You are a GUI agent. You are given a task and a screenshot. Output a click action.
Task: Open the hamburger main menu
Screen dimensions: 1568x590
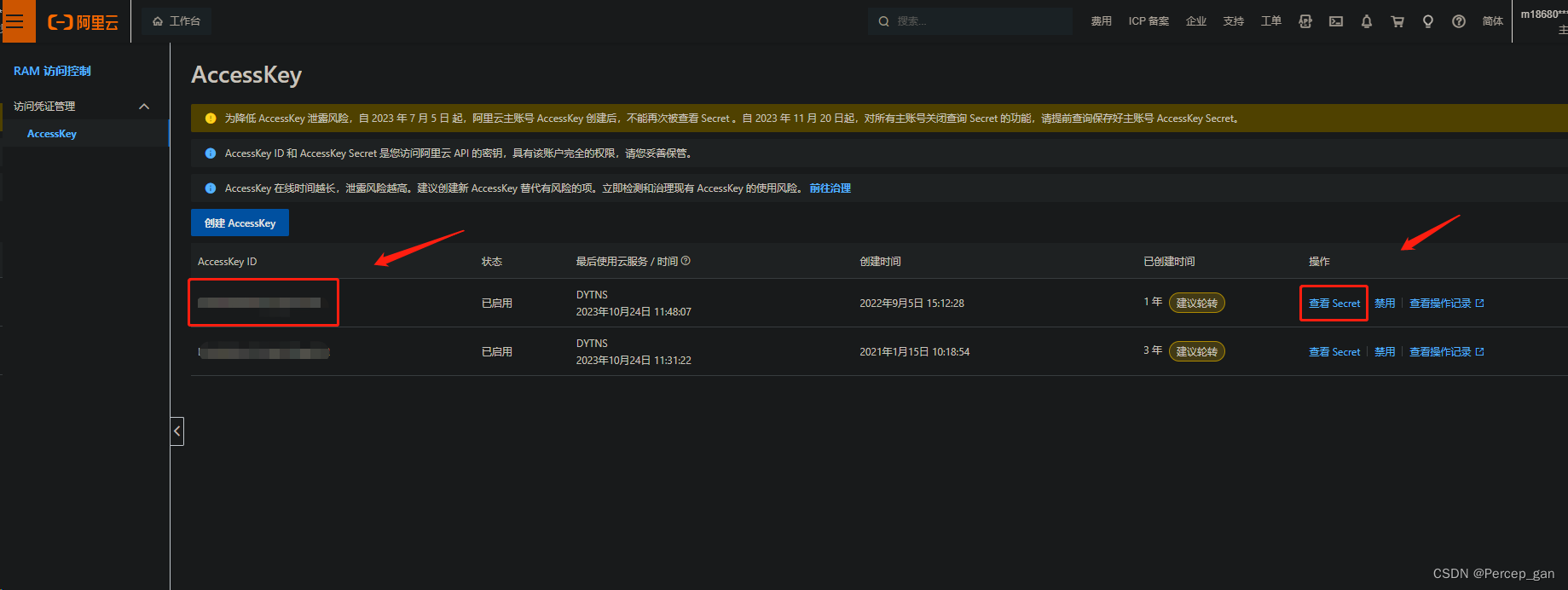pos(17,21)
